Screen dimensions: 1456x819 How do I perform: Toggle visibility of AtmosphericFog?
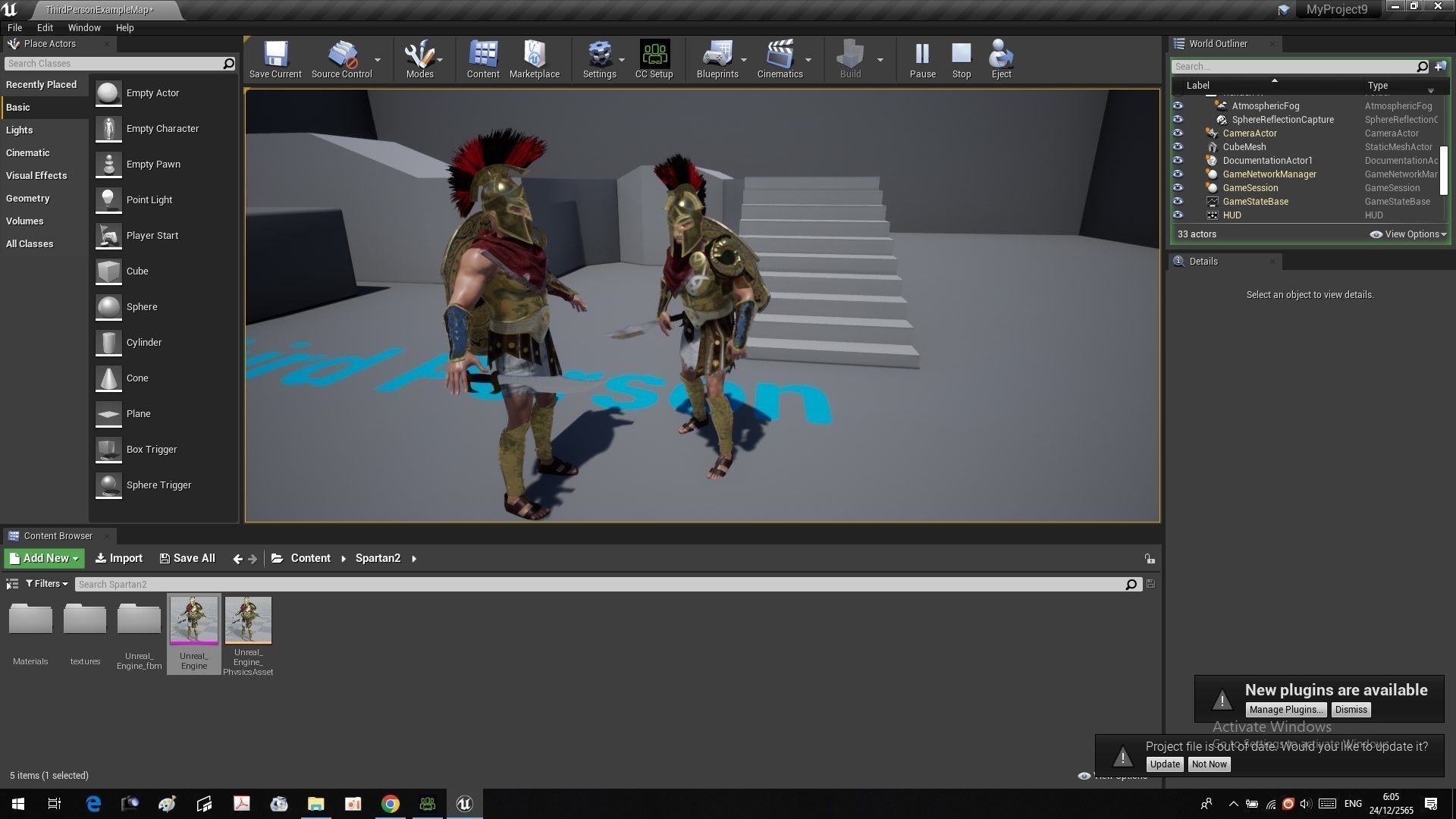tap(1178, 106)
